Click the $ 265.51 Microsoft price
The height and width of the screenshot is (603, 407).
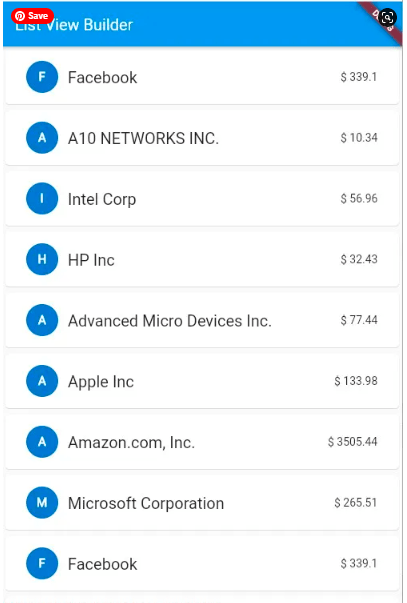[355, 502]
